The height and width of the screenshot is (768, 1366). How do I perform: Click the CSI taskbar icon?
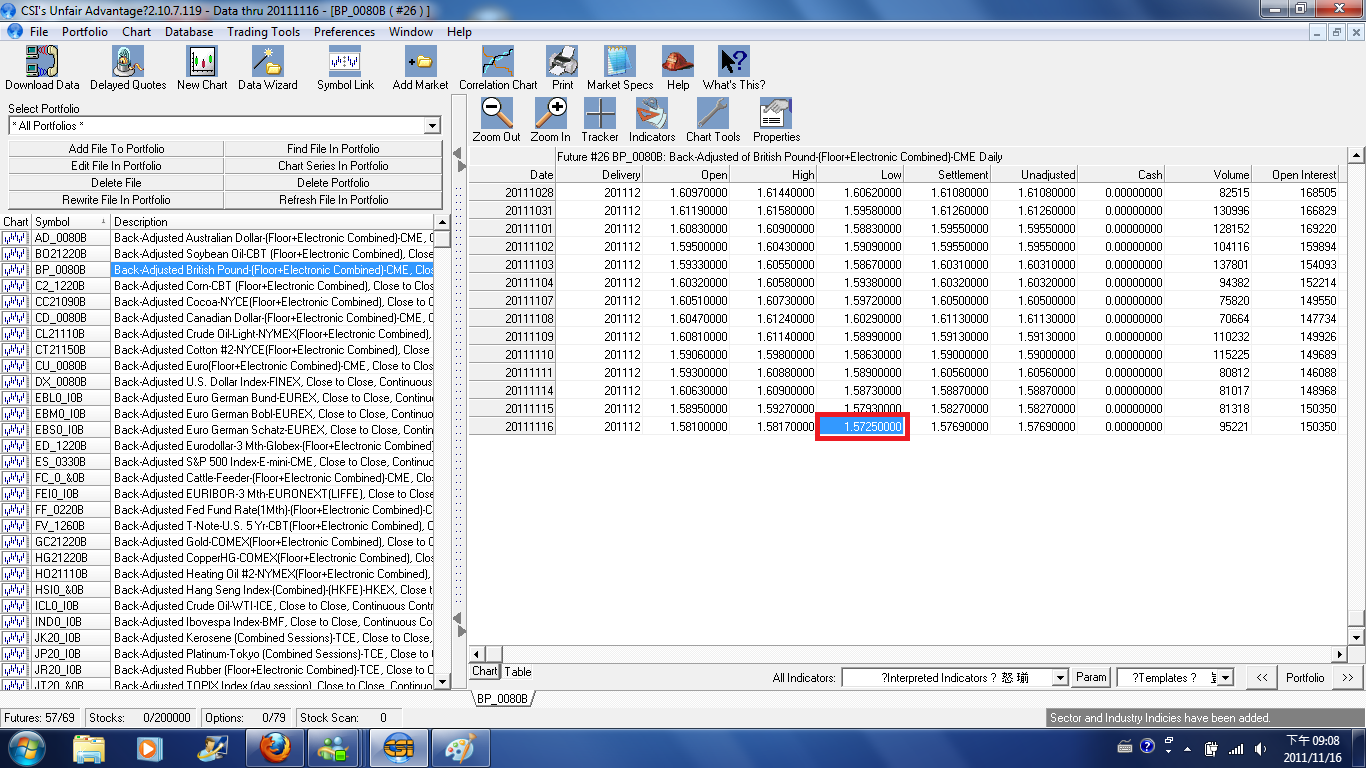(400, 747)
